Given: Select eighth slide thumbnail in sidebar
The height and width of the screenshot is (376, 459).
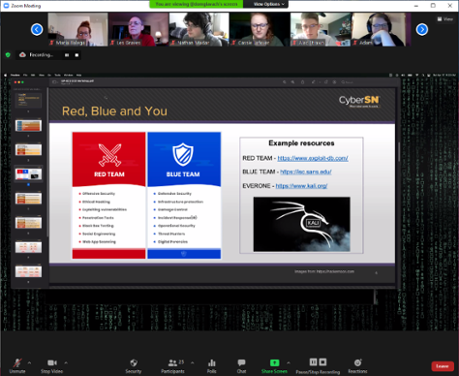Looking at the screenshot, I should click(x=28, y=271).
